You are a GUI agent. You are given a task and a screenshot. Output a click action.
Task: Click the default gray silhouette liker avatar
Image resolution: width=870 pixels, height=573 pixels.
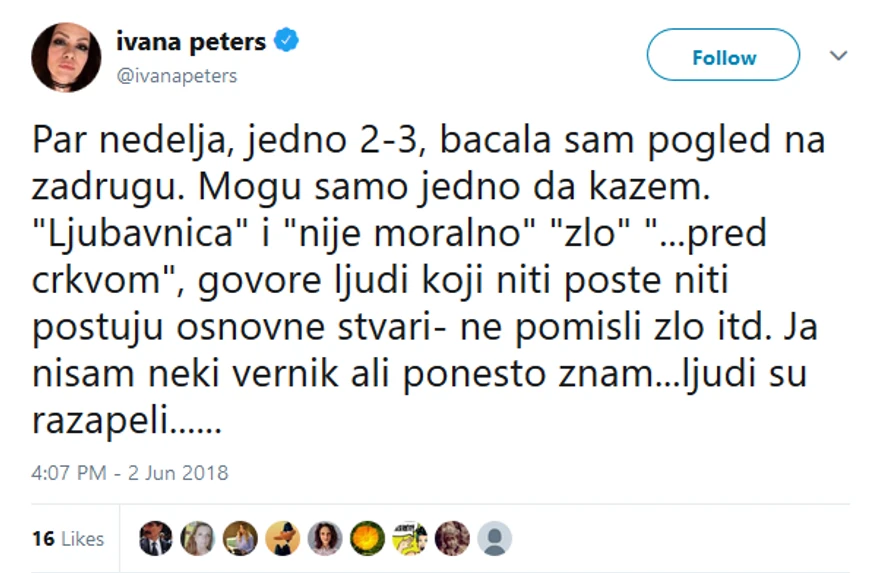[495, 538]
